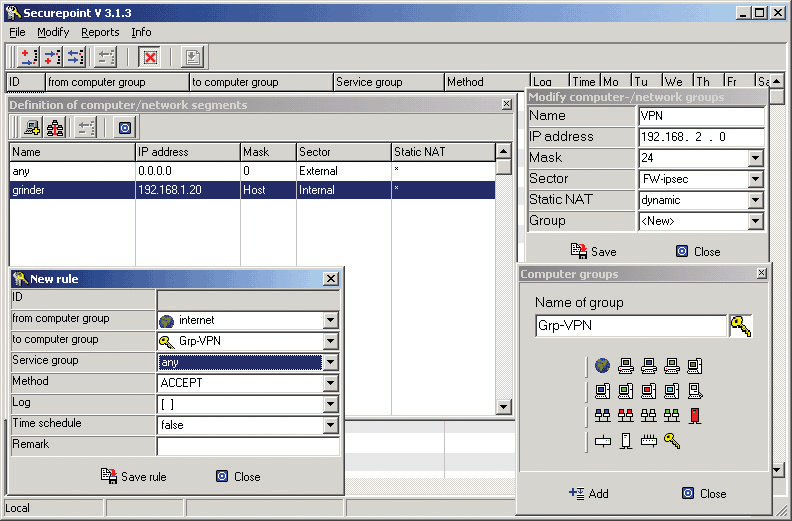
Task: Open the from computer group dropdown in New rule
Action: pyautogui.click(x=330, y=320)
